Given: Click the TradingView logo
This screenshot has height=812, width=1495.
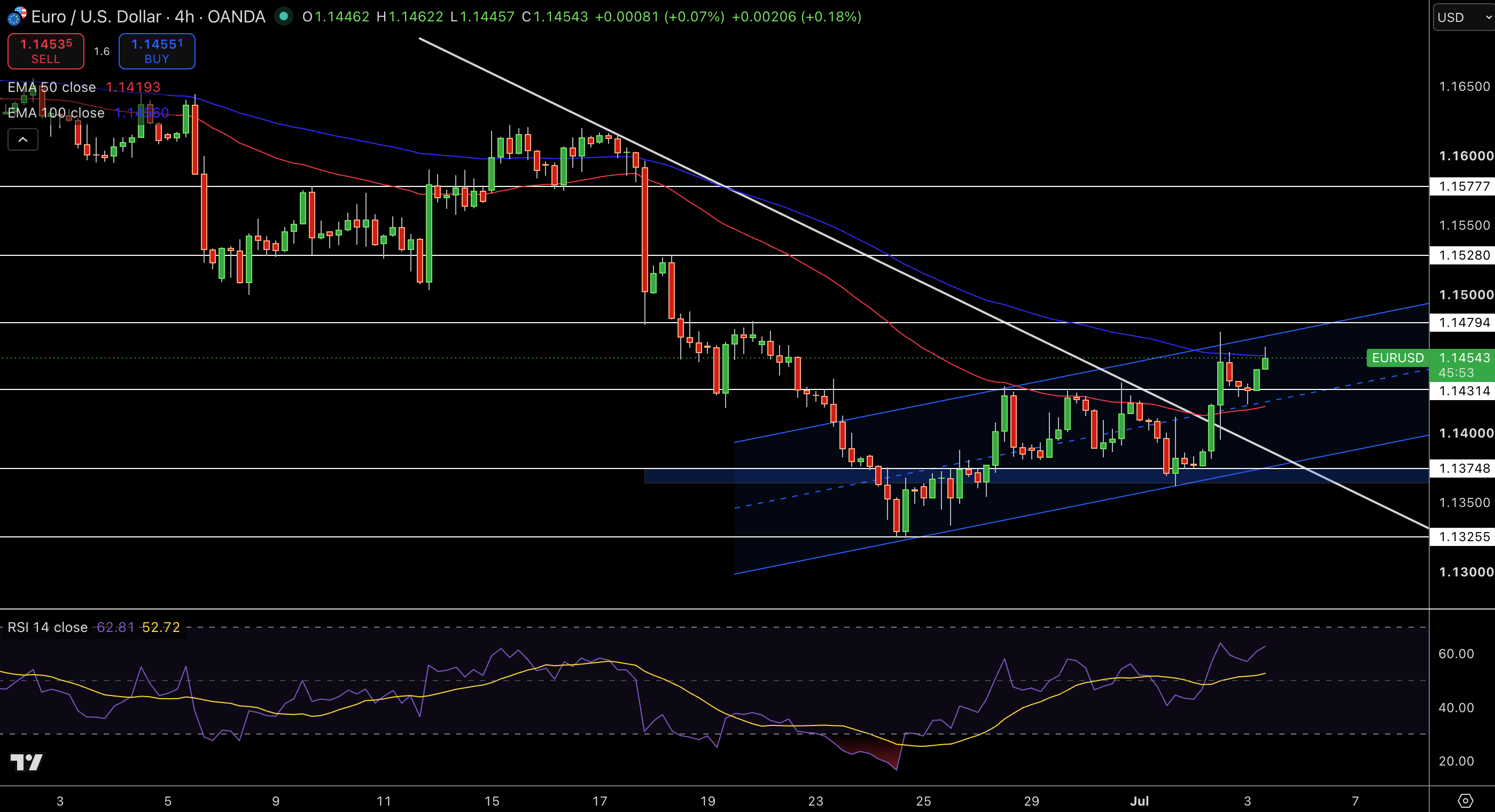Looking at the screenshot, I should tap(27, 762).
